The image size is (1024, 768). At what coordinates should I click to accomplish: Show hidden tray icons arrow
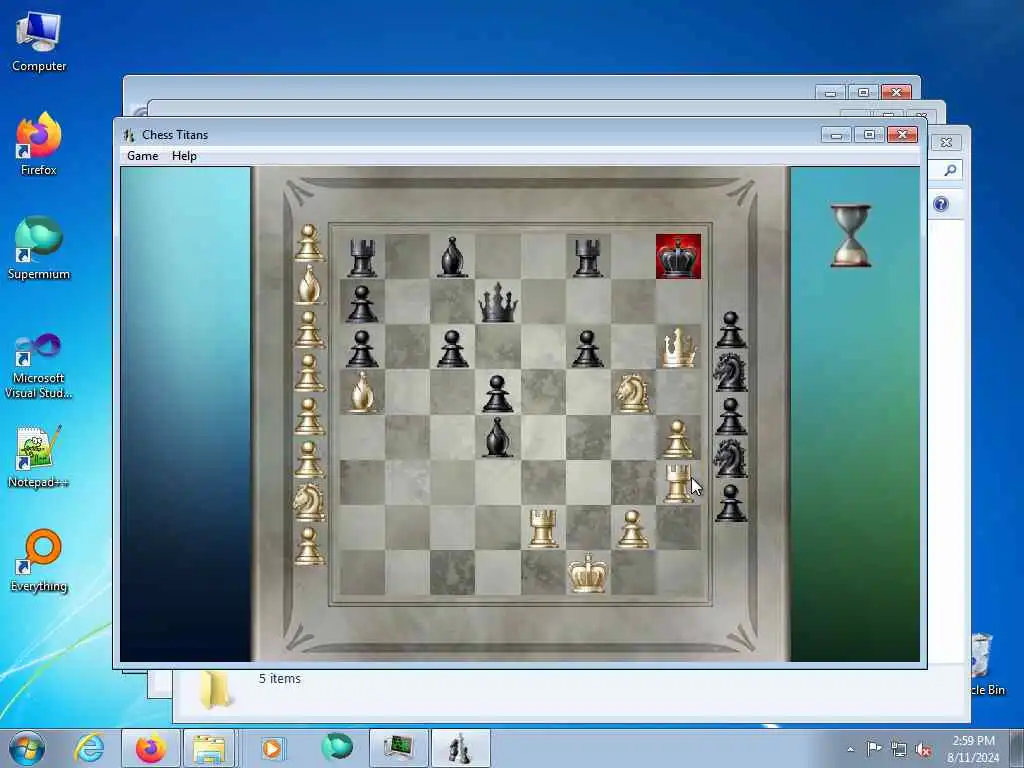850,750
